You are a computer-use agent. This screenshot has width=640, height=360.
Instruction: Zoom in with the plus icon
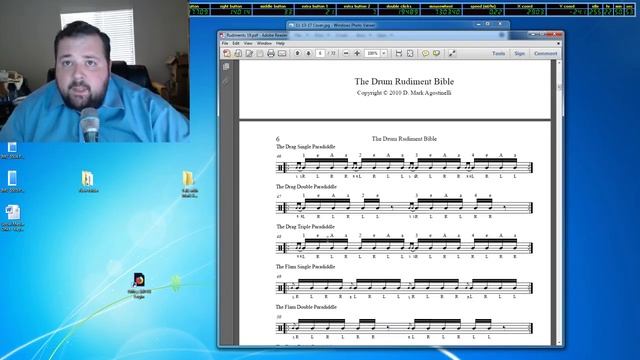[x=357, y=53]
